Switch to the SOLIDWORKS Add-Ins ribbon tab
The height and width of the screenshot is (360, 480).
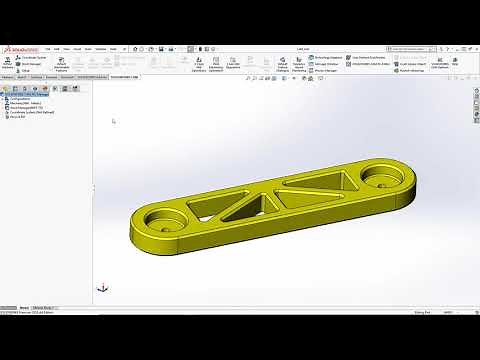pos(92,77)
